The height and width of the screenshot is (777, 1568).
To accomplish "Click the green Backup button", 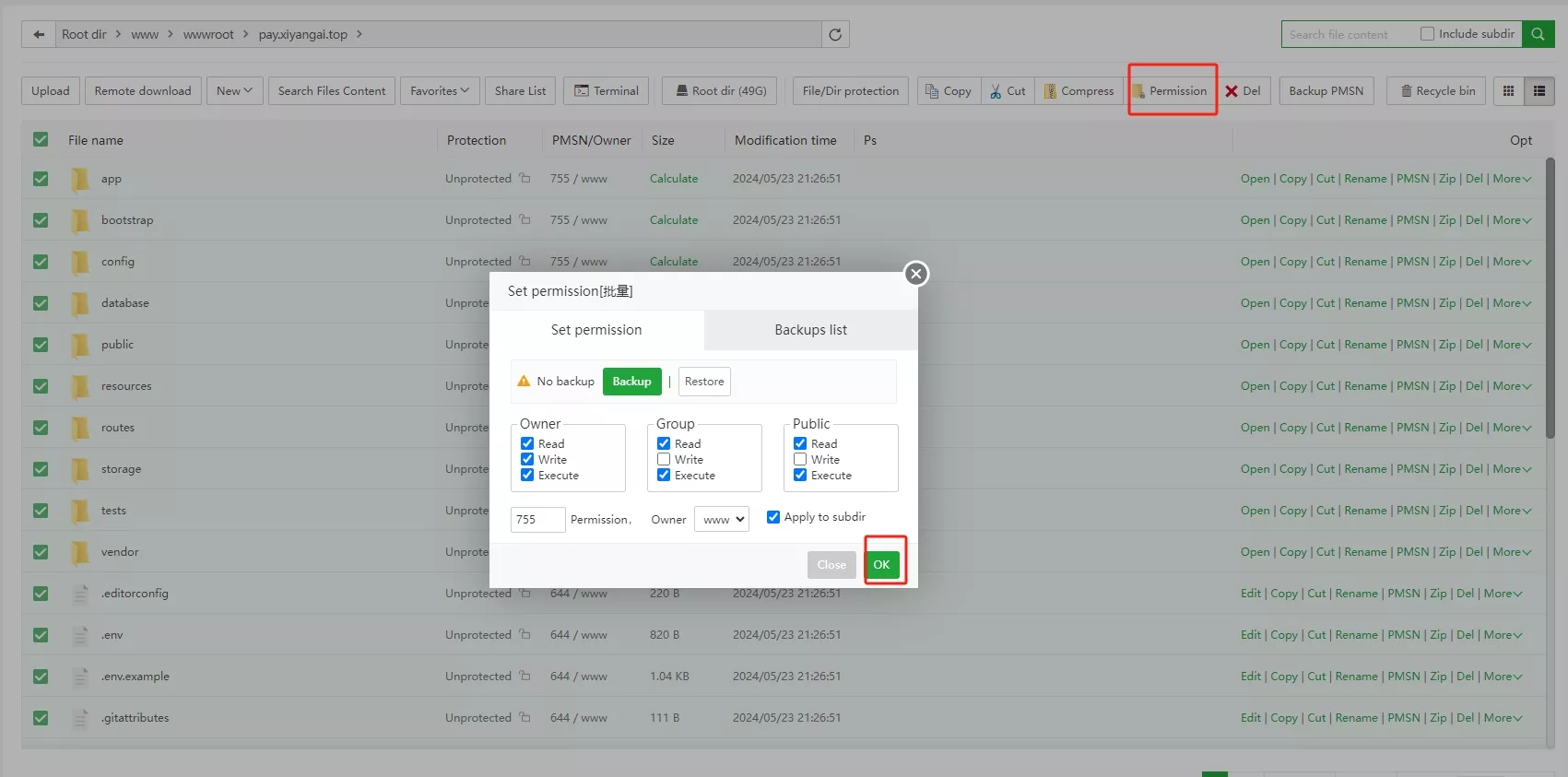I will pyautogui.click(x=631, y=382).
